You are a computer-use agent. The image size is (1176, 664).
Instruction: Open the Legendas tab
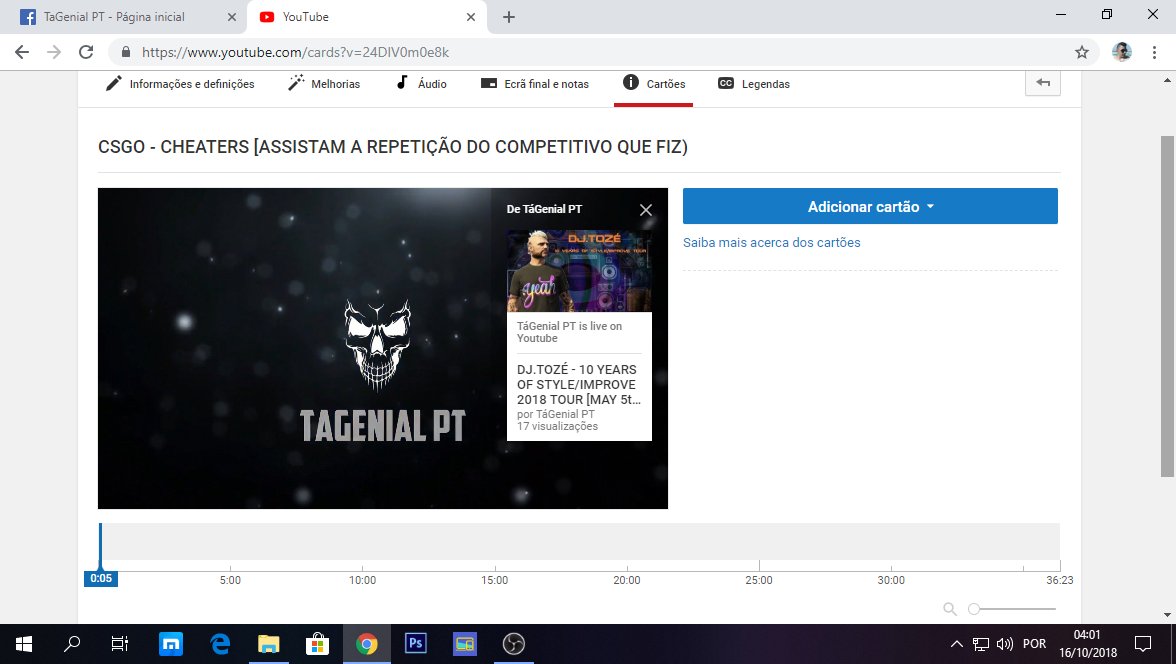pos(754,84)
